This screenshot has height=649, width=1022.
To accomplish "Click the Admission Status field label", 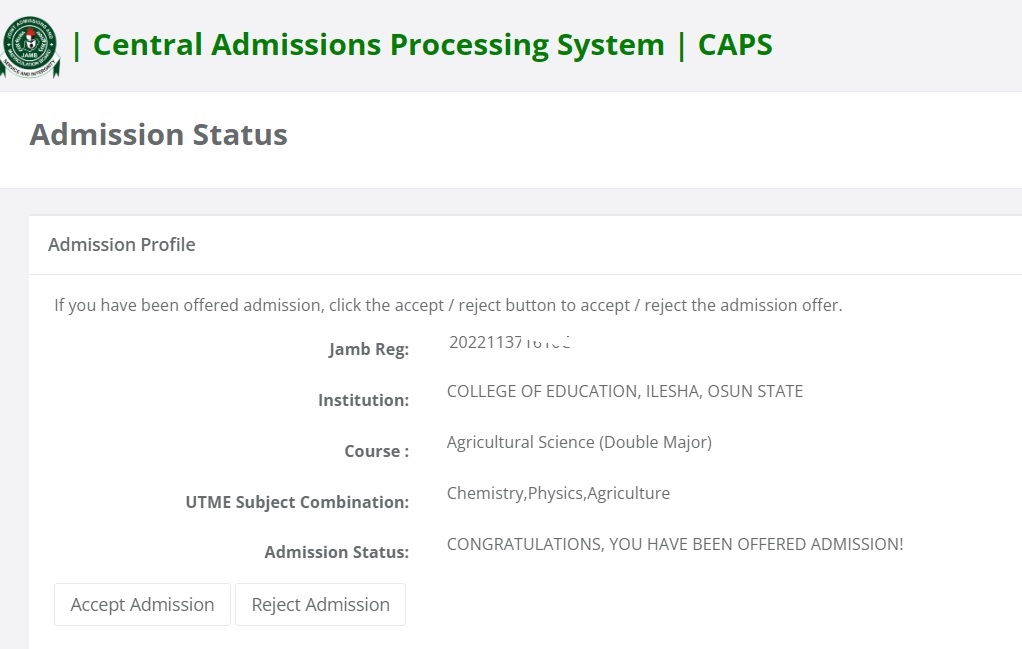I will tap(336, 553).
